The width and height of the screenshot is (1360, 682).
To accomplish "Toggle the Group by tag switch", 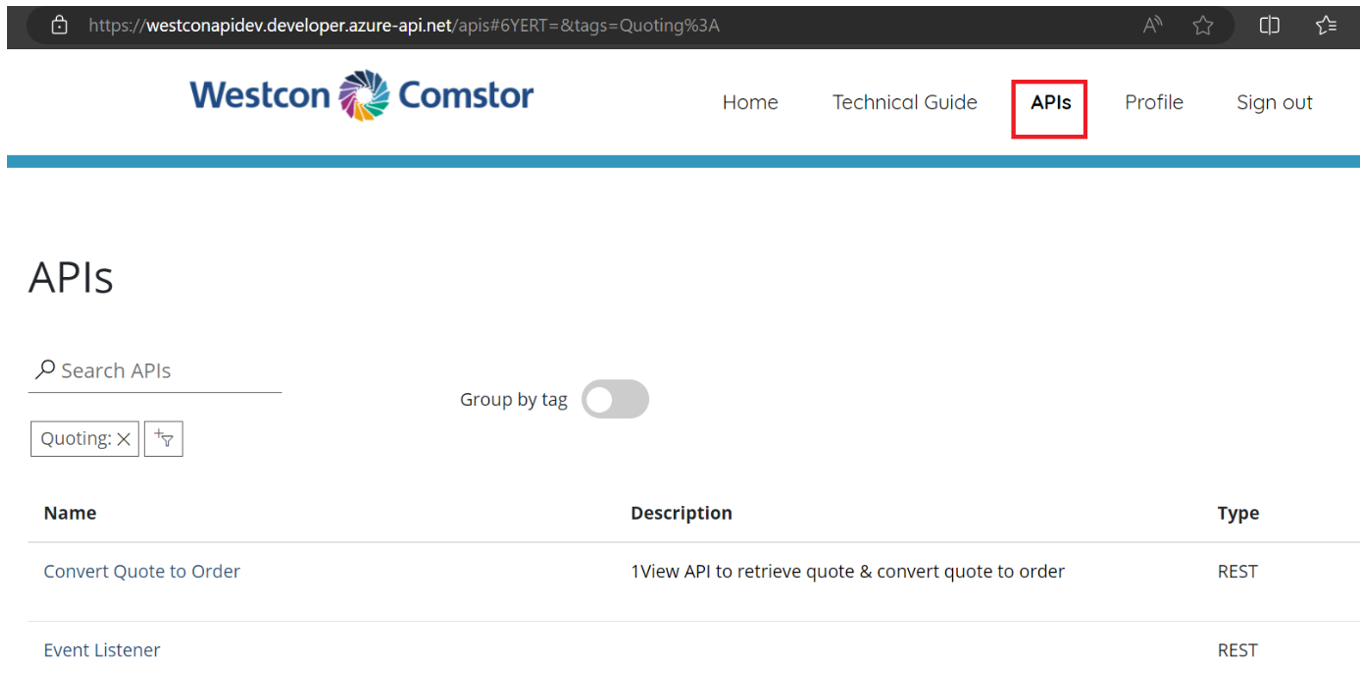I will pyautogui.click(x=615, y=400).
